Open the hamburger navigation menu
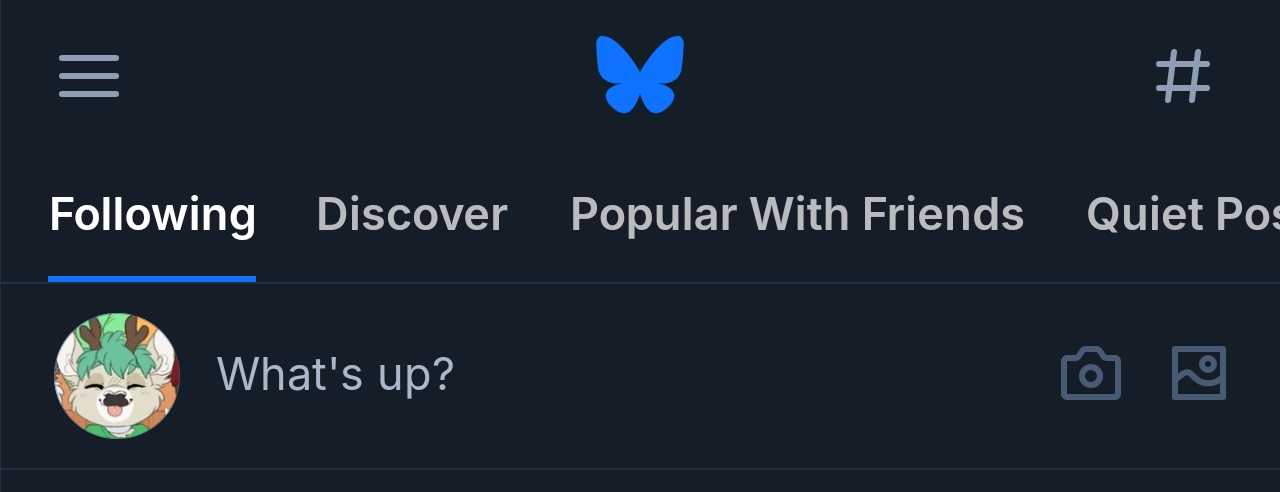Viewport: 1280px width, 492px height. 89,76
